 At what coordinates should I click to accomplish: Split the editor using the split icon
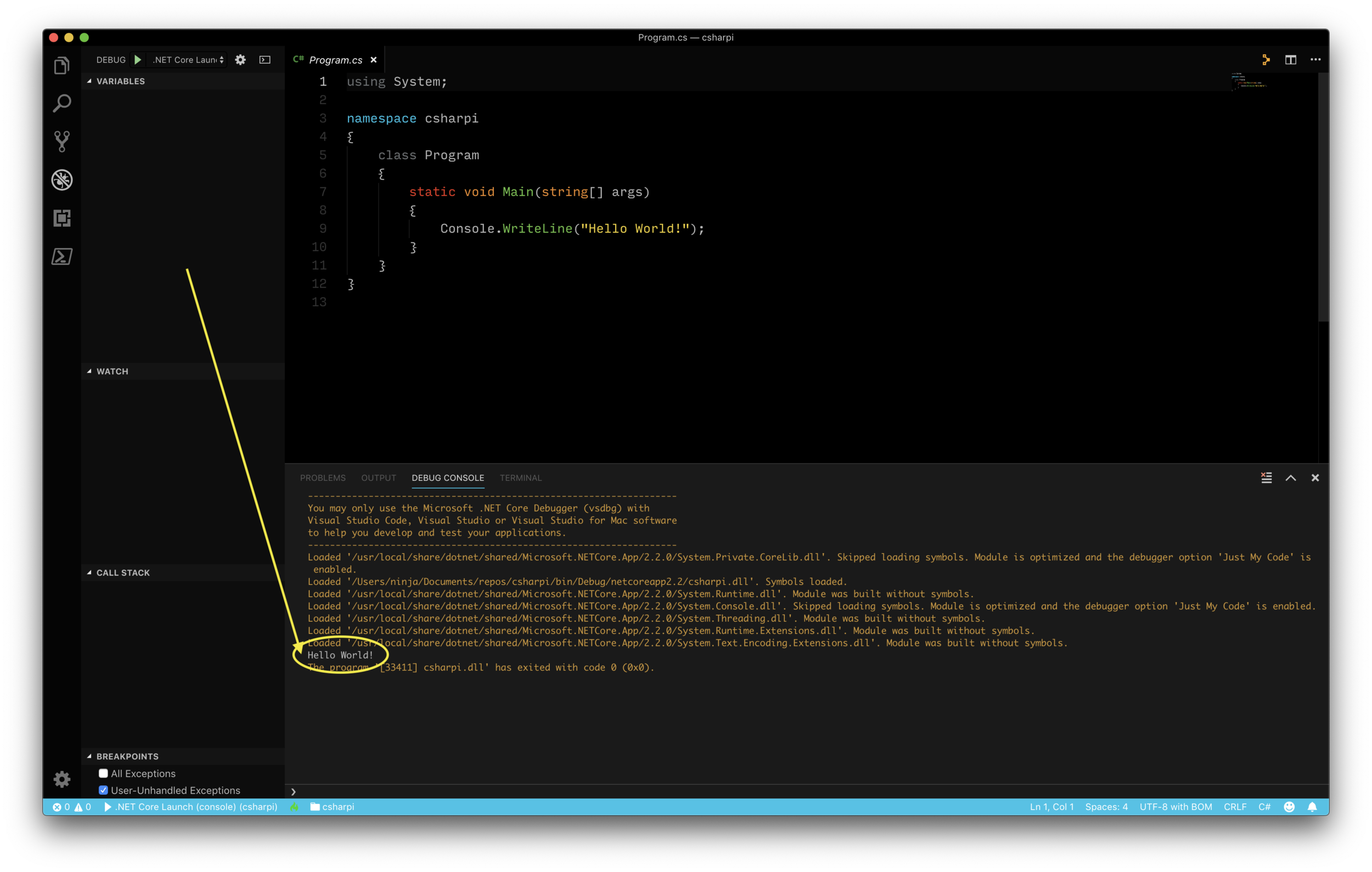(1291, 59)
